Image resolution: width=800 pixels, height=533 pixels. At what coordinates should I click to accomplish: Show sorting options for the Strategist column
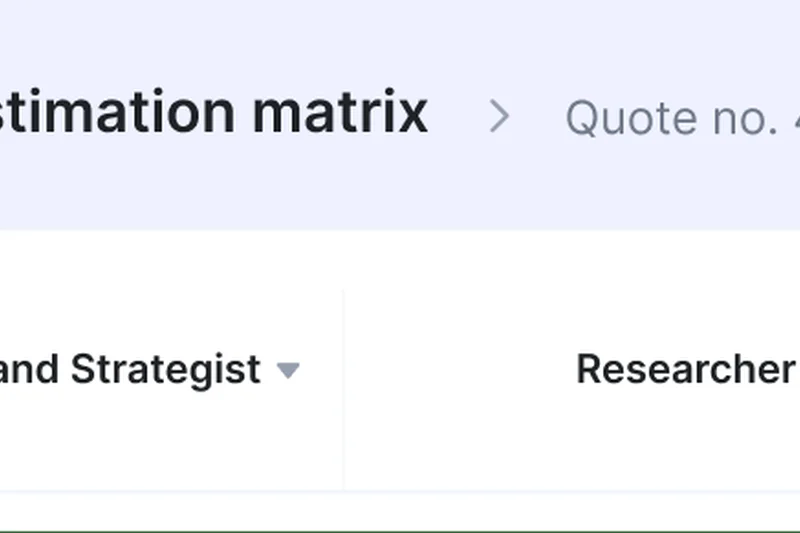tap(288, 371)
